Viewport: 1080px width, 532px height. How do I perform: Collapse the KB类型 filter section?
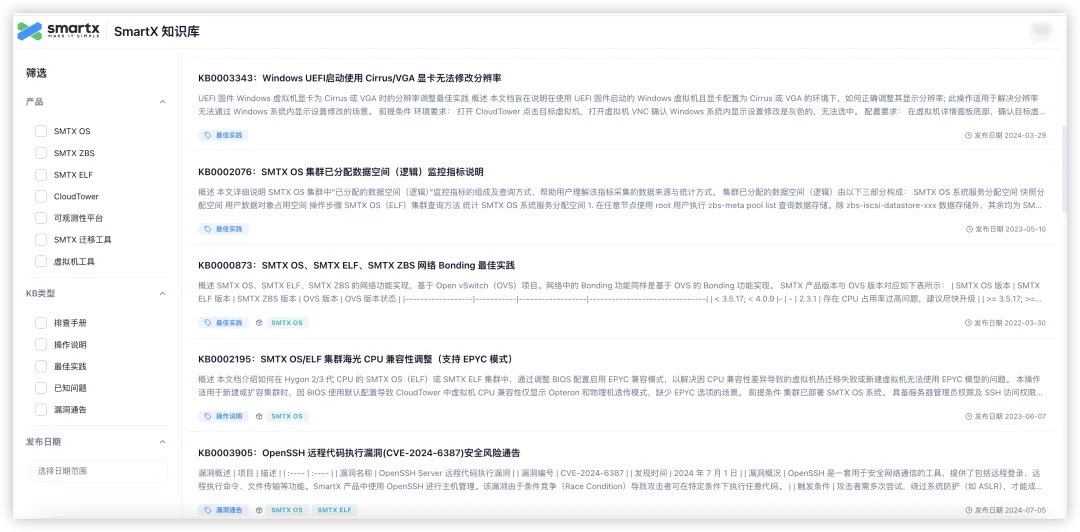coord(162,294)
